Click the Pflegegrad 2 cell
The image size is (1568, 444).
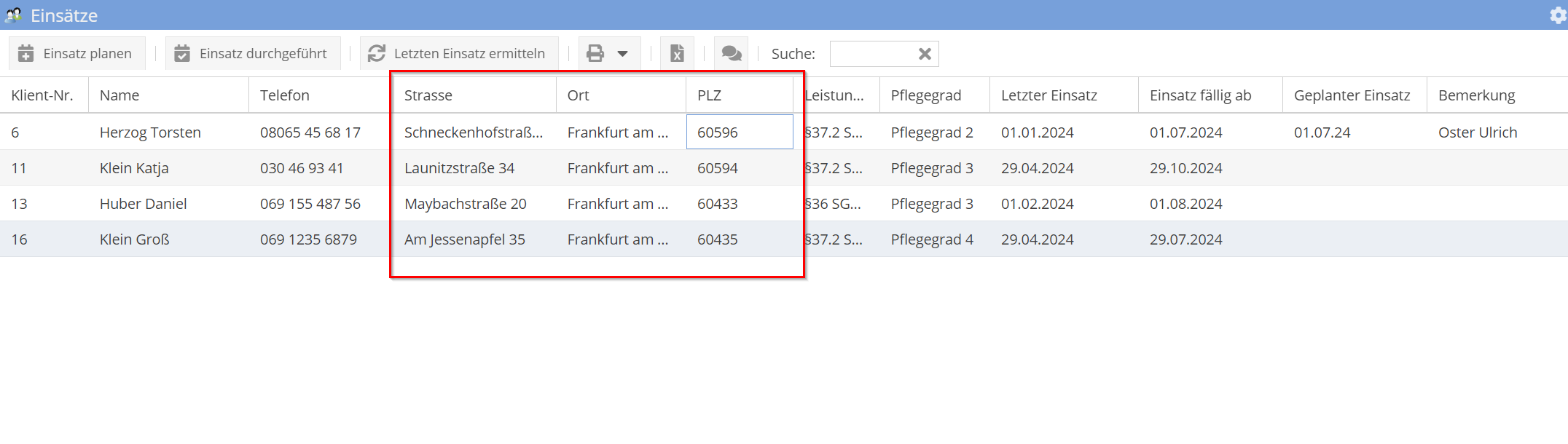934,132
